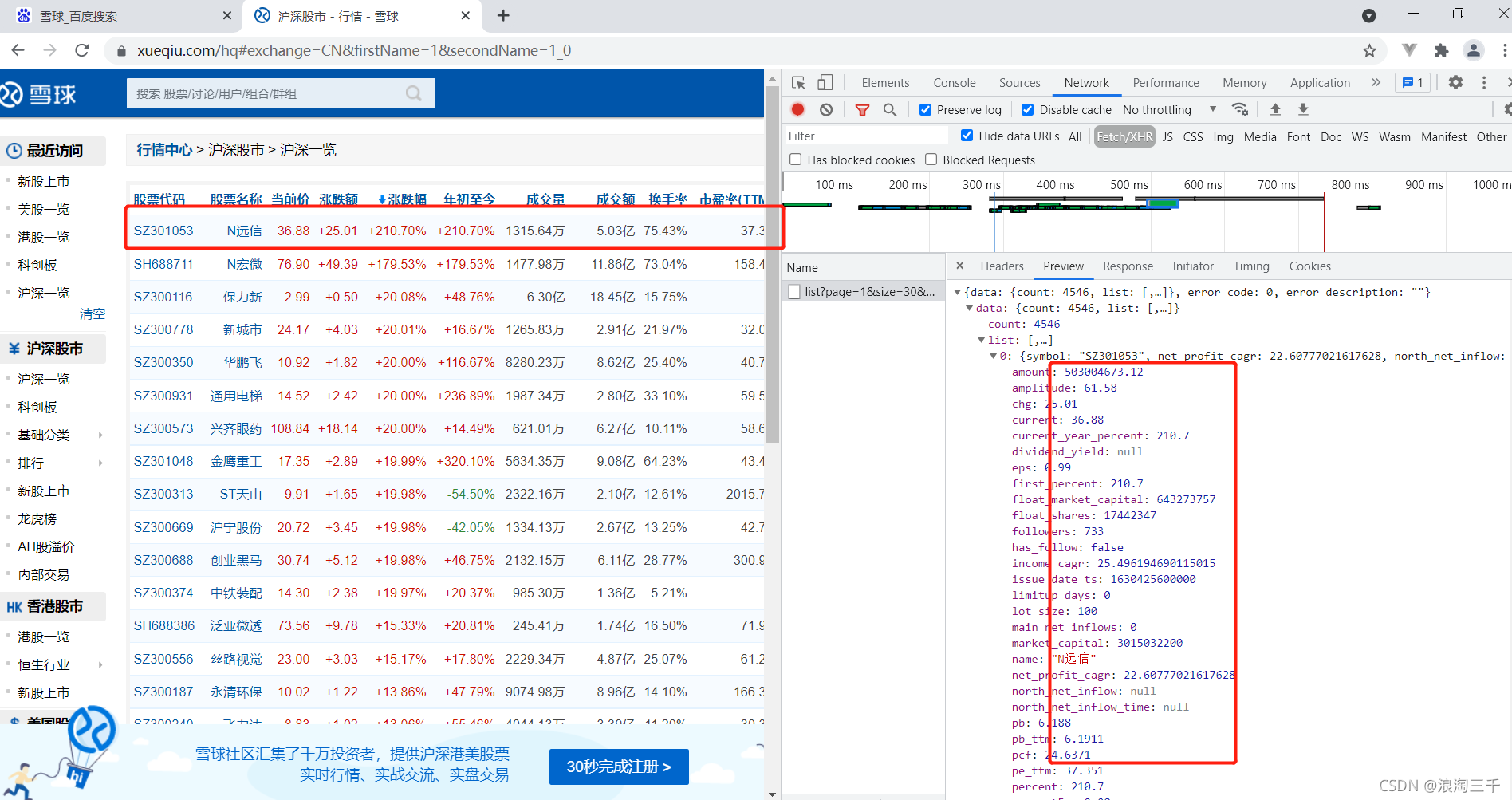Screen dimensions: 1512x800
Task: Click the import HAR upload arrow
Action: coord(1275,109)
